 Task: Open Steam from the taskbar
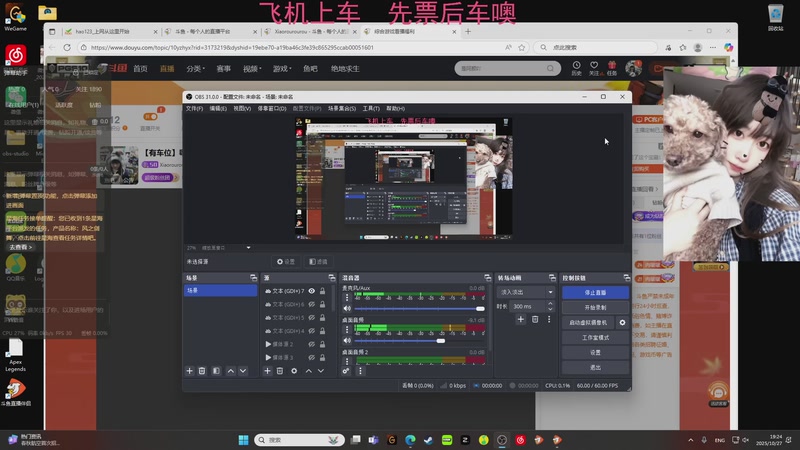click(x=428, y=440)
